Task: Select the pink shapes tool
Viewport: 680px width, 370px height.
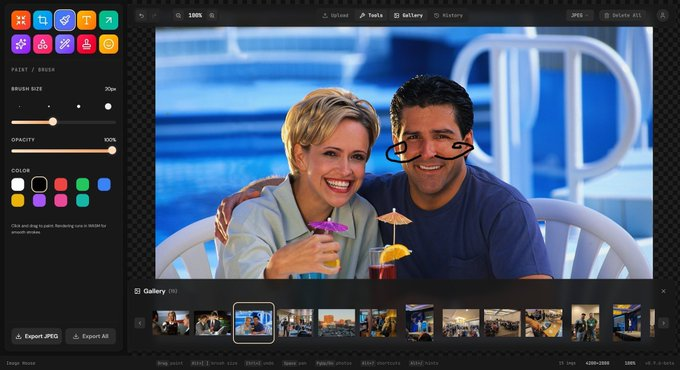Action: point(42,44)
